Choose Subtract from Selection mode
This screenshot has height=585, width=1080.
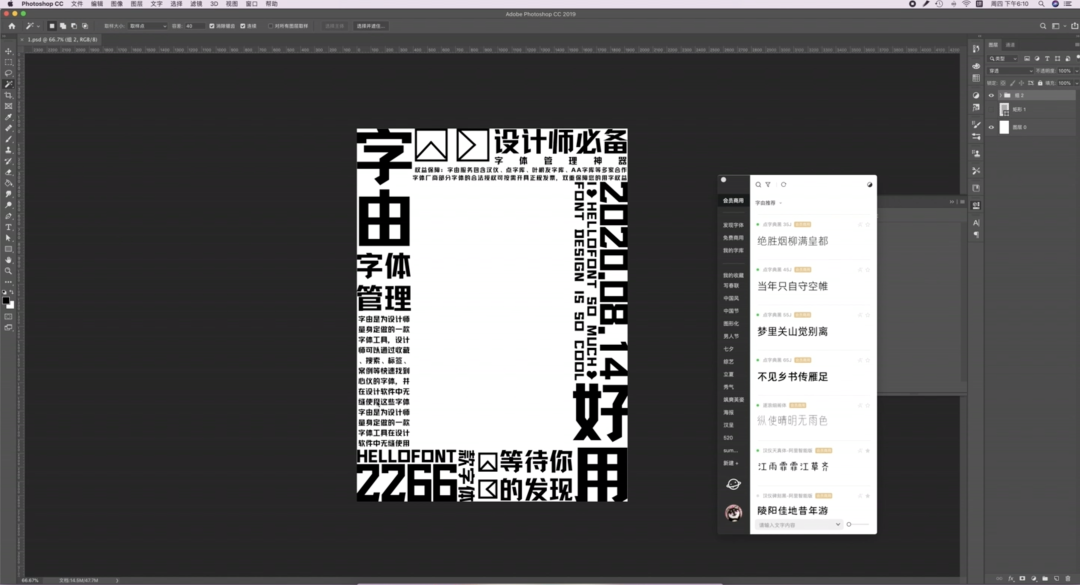pyautogui.click(x=74, y=26)
